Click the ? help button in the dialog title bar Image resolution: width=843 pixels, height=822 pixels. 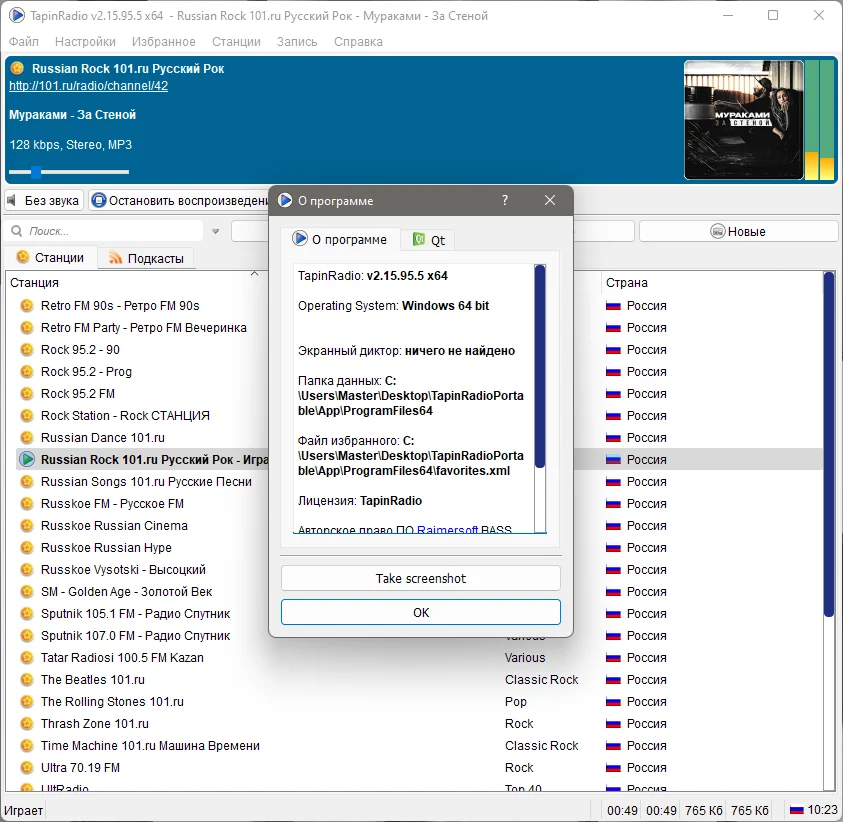click(x=504, y=201)
